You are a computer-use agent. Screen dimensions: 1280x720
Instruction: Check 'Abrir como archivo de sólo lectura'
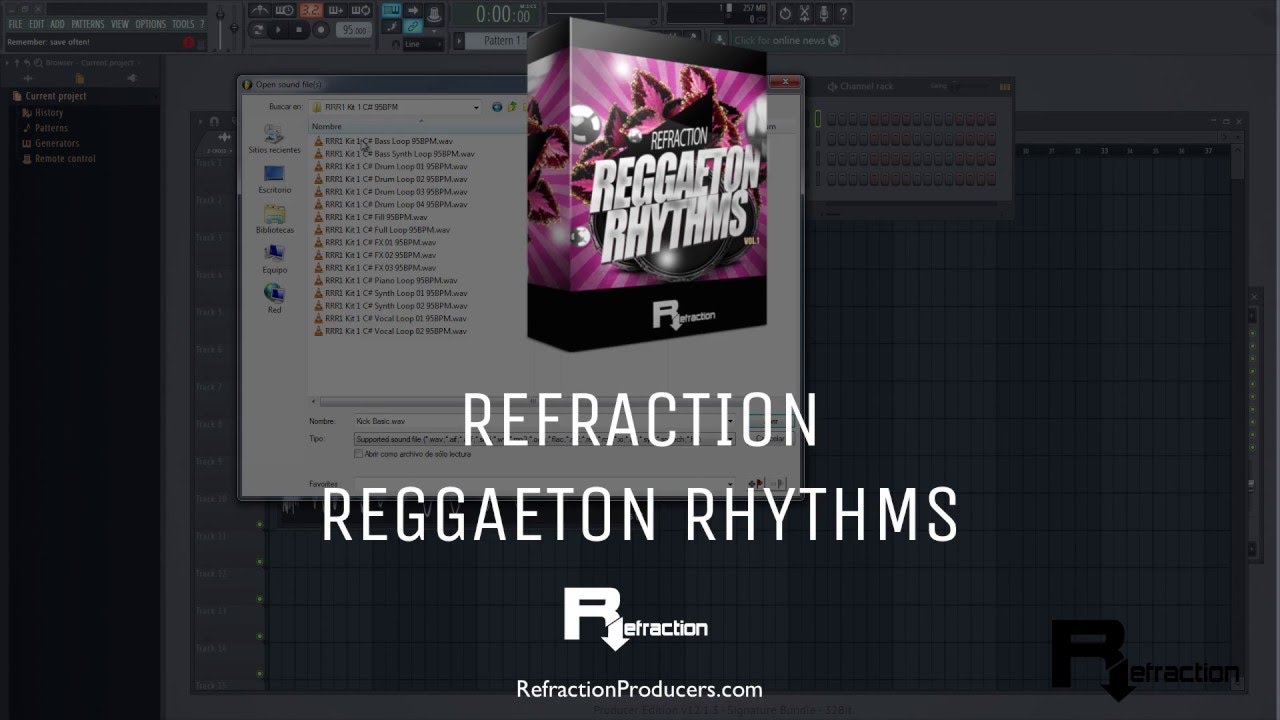click(x=359, y=454)
